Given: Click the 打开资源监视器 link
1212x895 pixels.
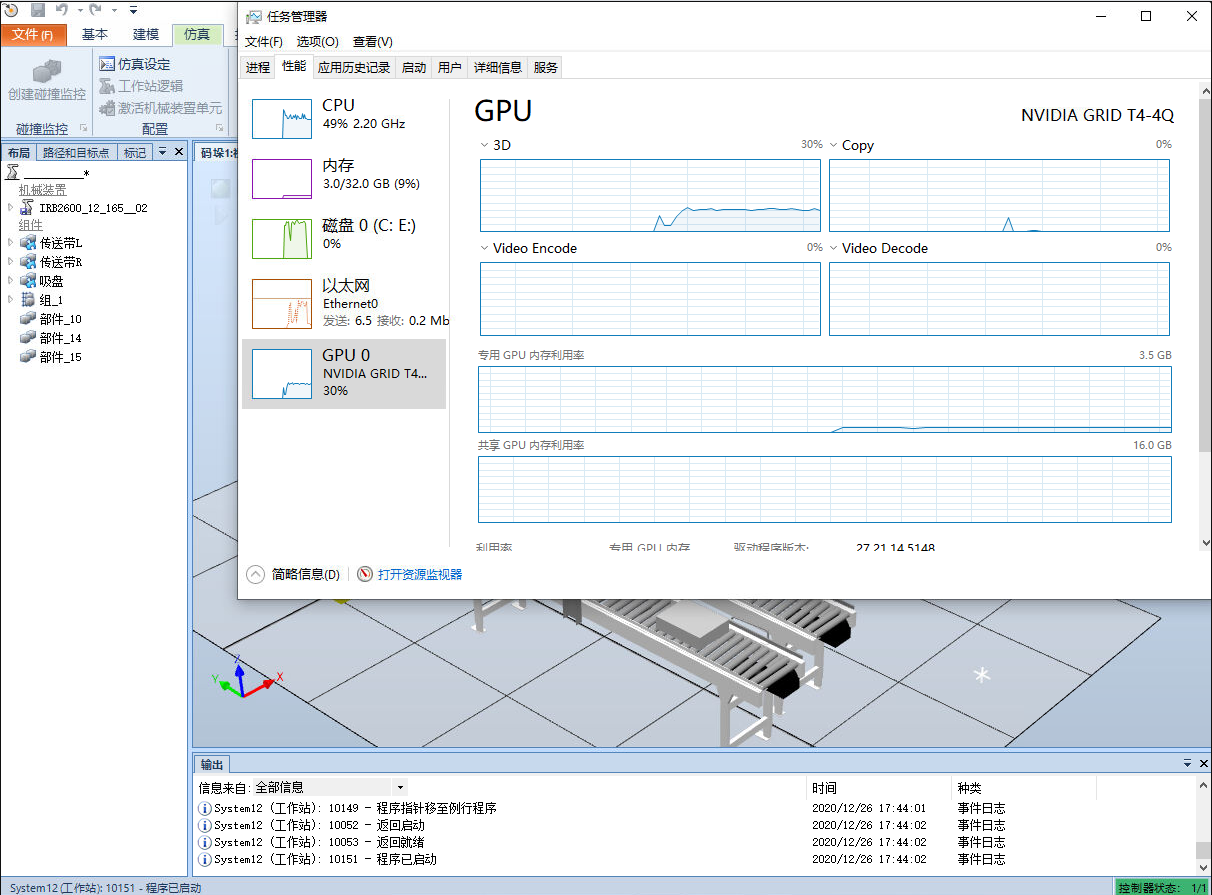Looking at the screenshot, I should [420, 574].
